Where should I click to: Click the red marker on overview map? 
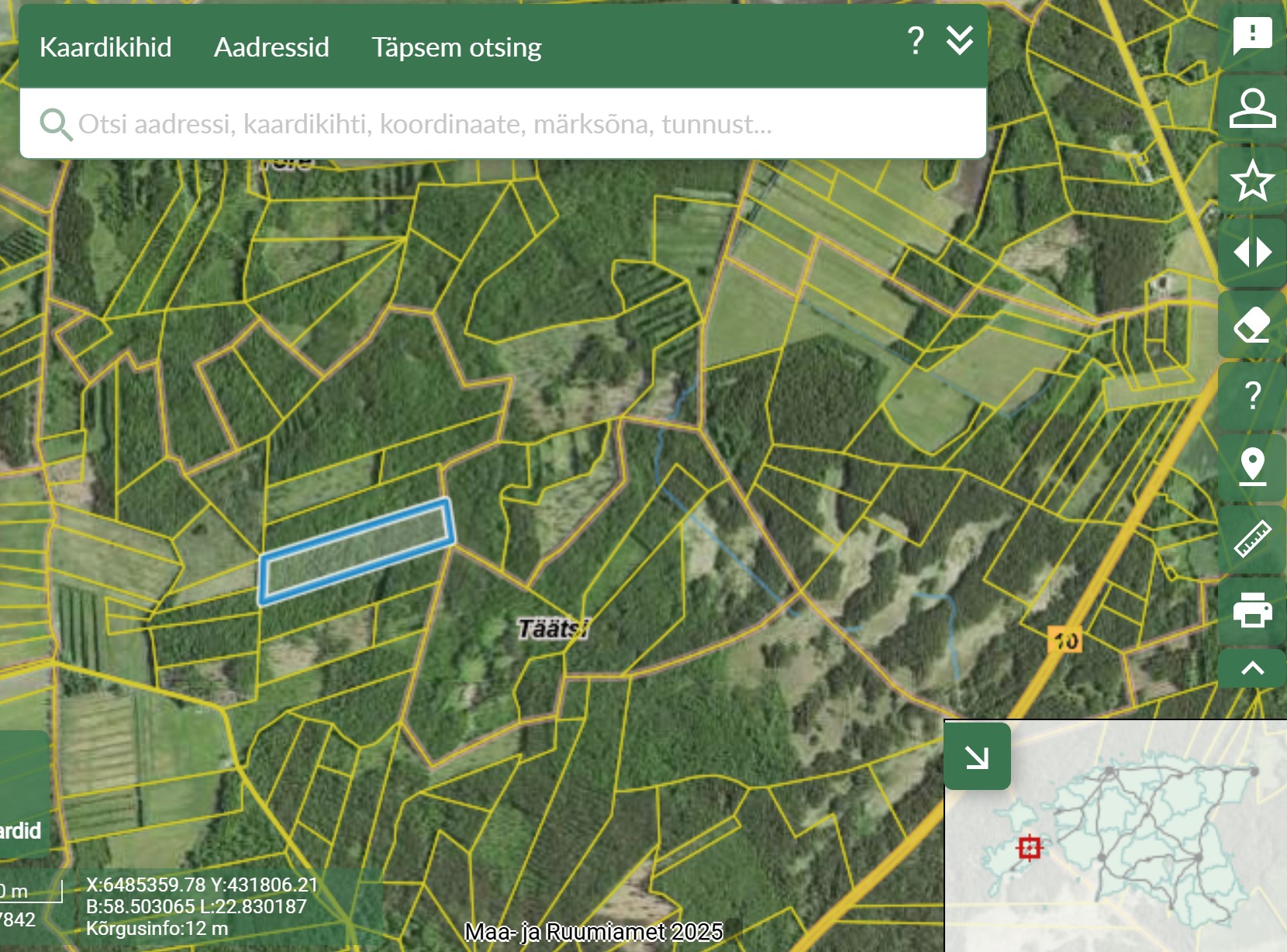[x=1030, y=847]
